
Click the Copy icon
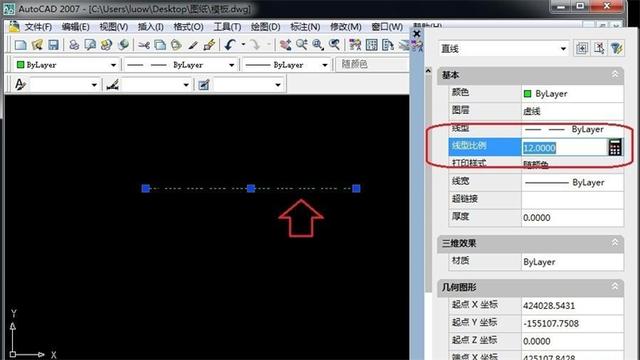pyautogui.click(x=160, y=44)
